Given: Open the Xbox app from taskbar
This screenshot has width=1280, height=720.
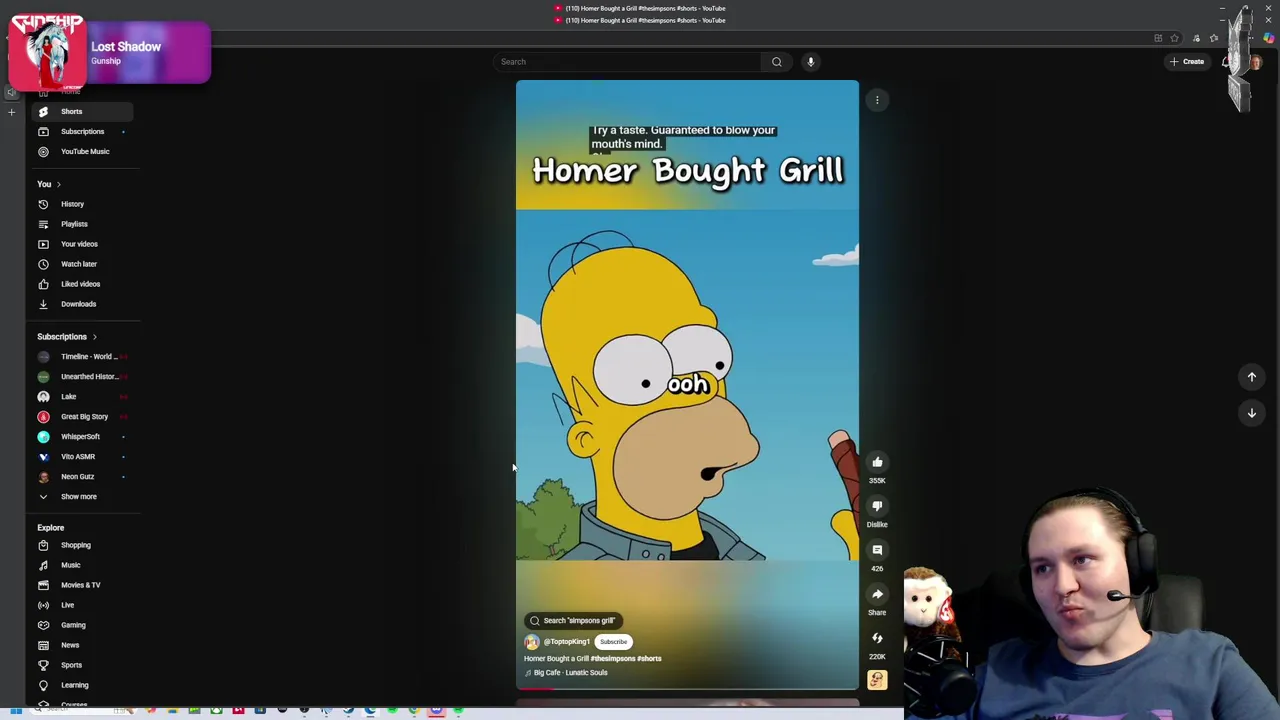Looking at the screenshot, I should [216, 711].
